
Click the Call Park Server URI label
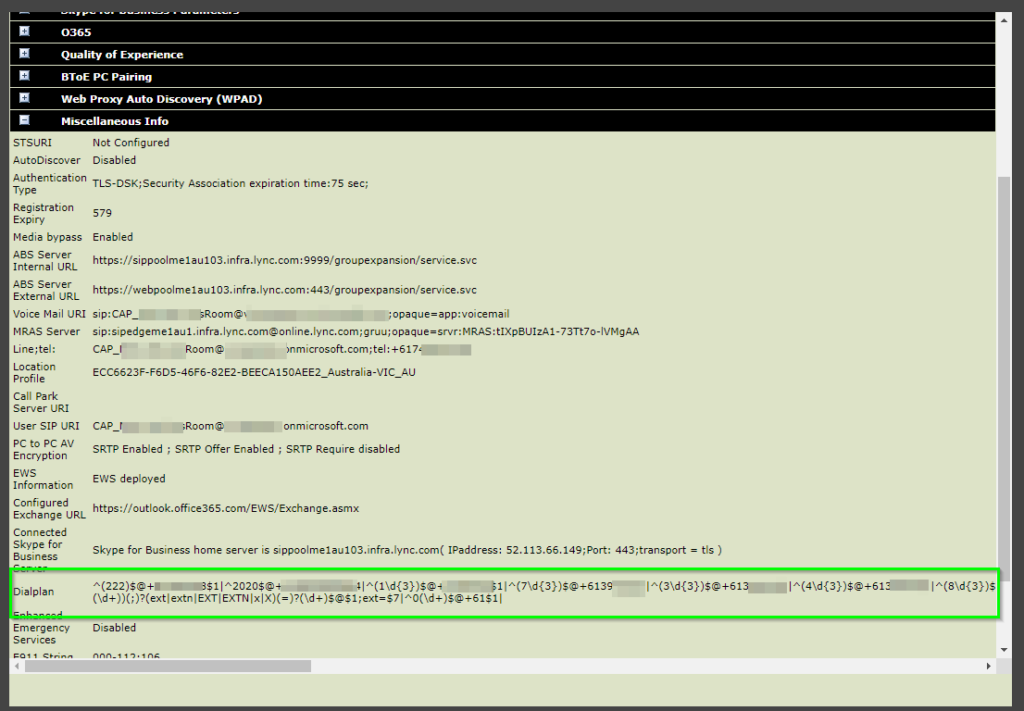point(40,403)
